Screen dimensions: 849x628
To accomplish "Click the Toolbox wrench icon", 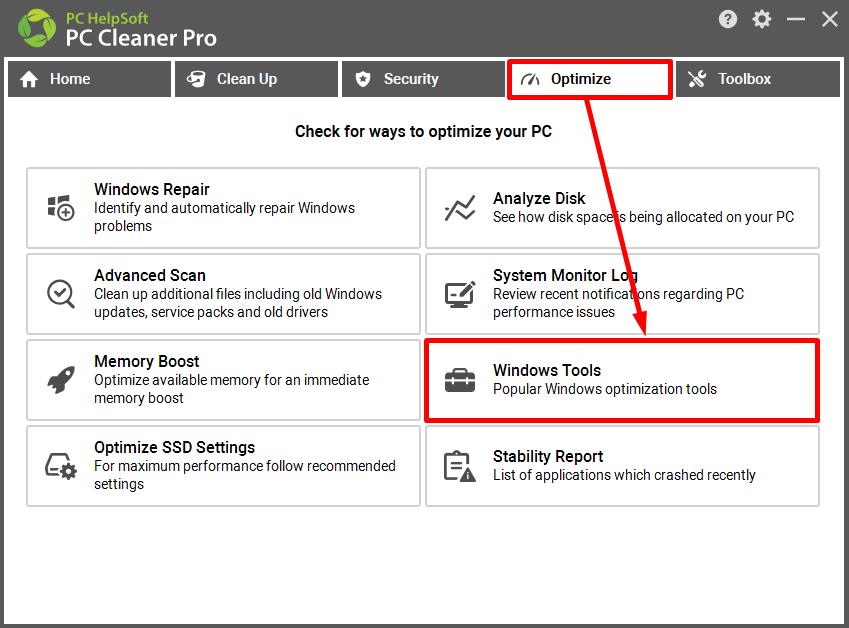I will pos(697,79).
